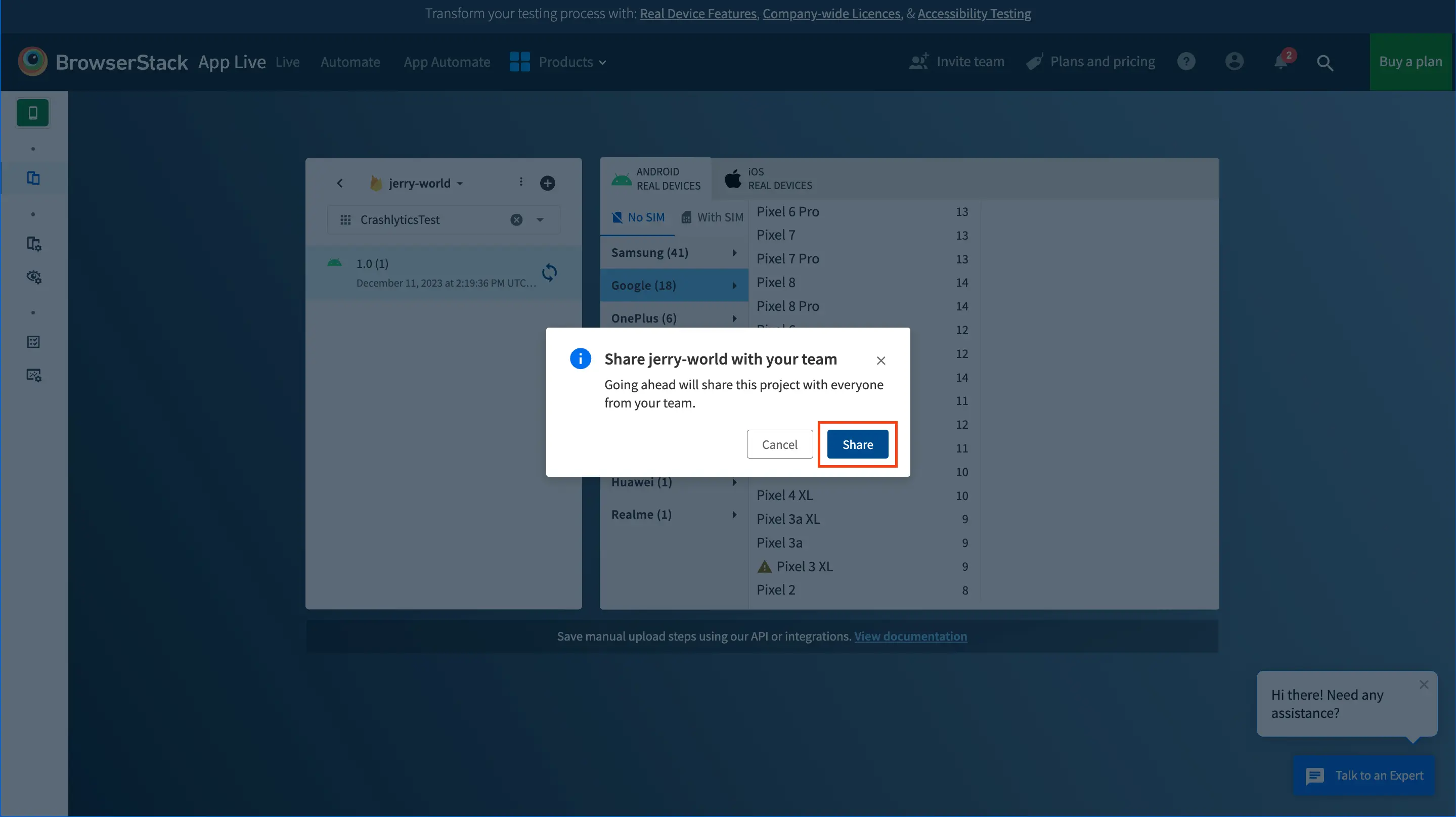Image resolution: width=1456 pixels, height=817 pixels.
Task: Open the iOS Real Devices tab
Action: [x=769, y=178]
